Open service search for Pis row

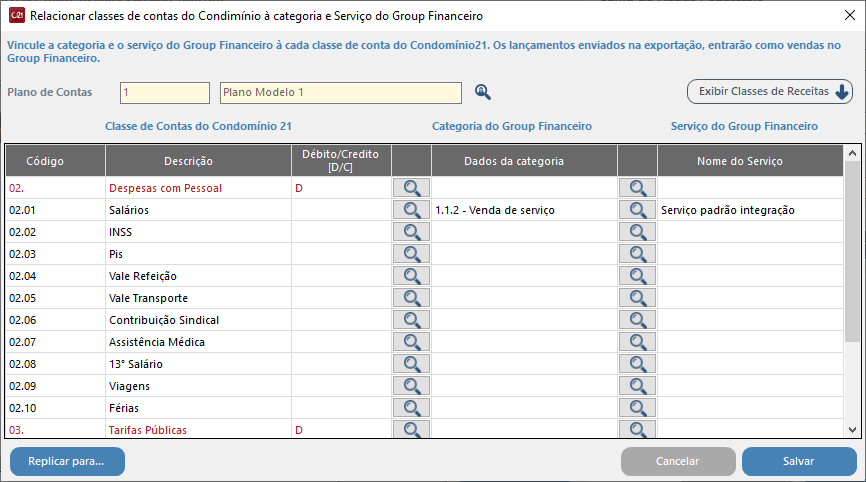(637, 254)
